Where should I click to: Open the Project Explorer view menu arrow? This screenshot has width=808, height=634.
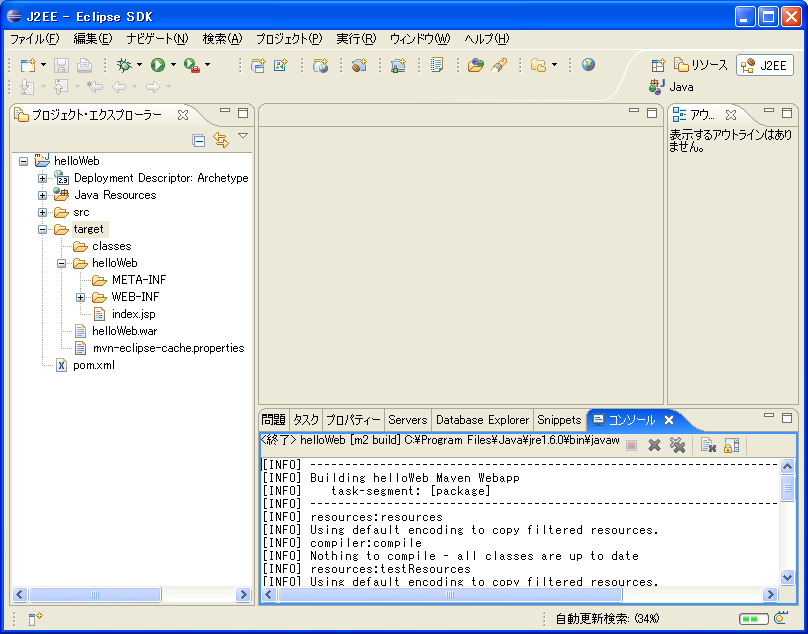tap(243, 137)
